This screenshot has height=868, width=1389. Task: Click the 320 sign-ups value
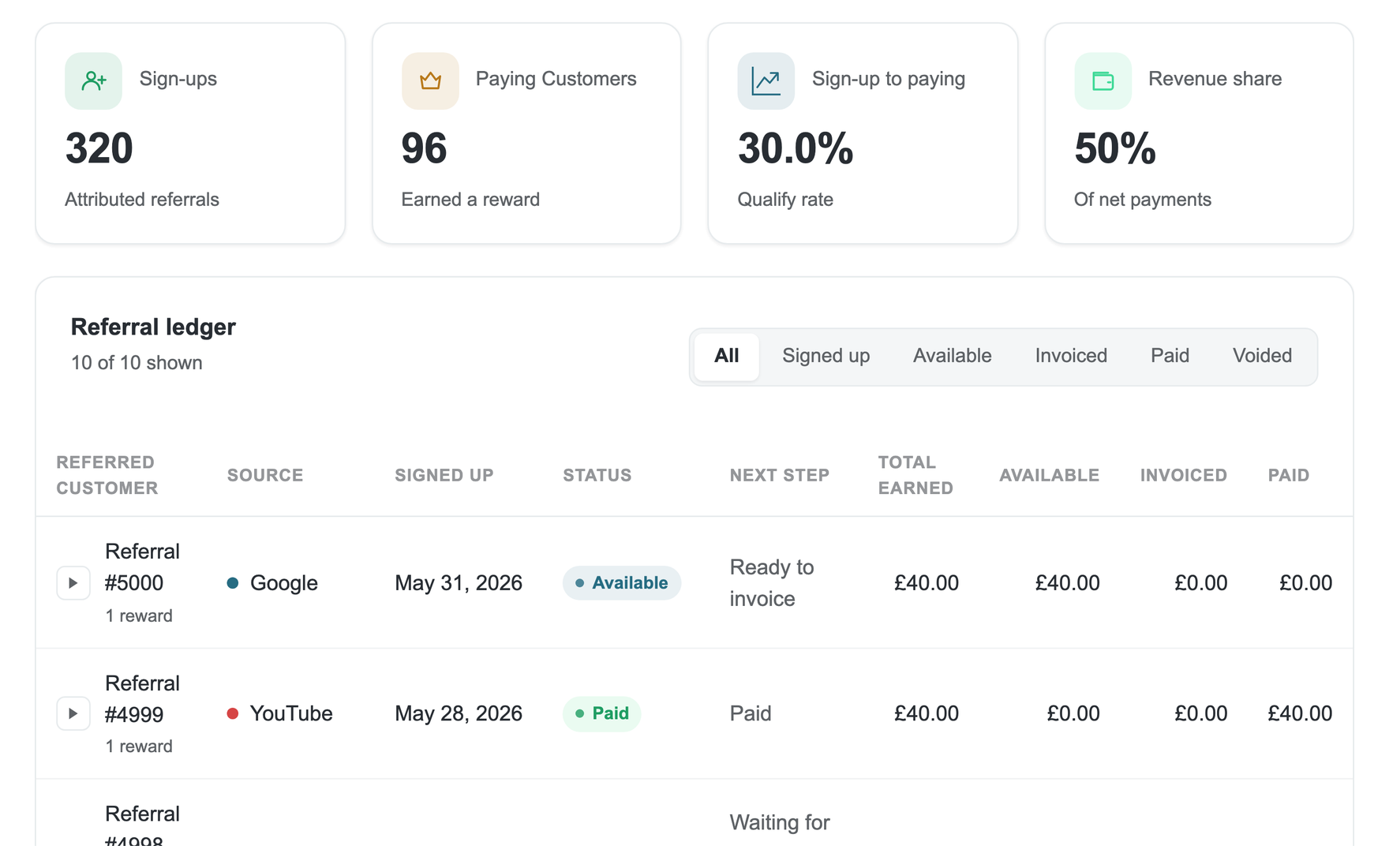click(x=99, y=148)
